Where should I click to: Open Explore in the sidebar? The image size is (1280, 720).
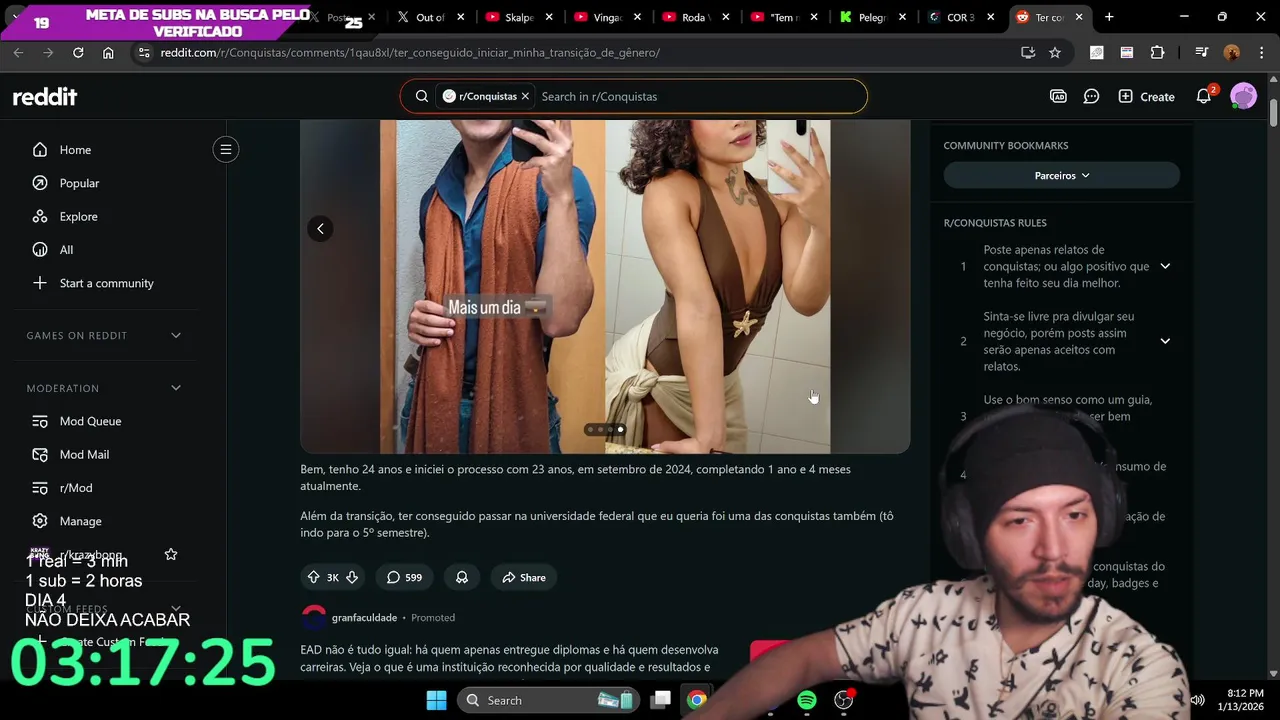[x=78, y=216]
